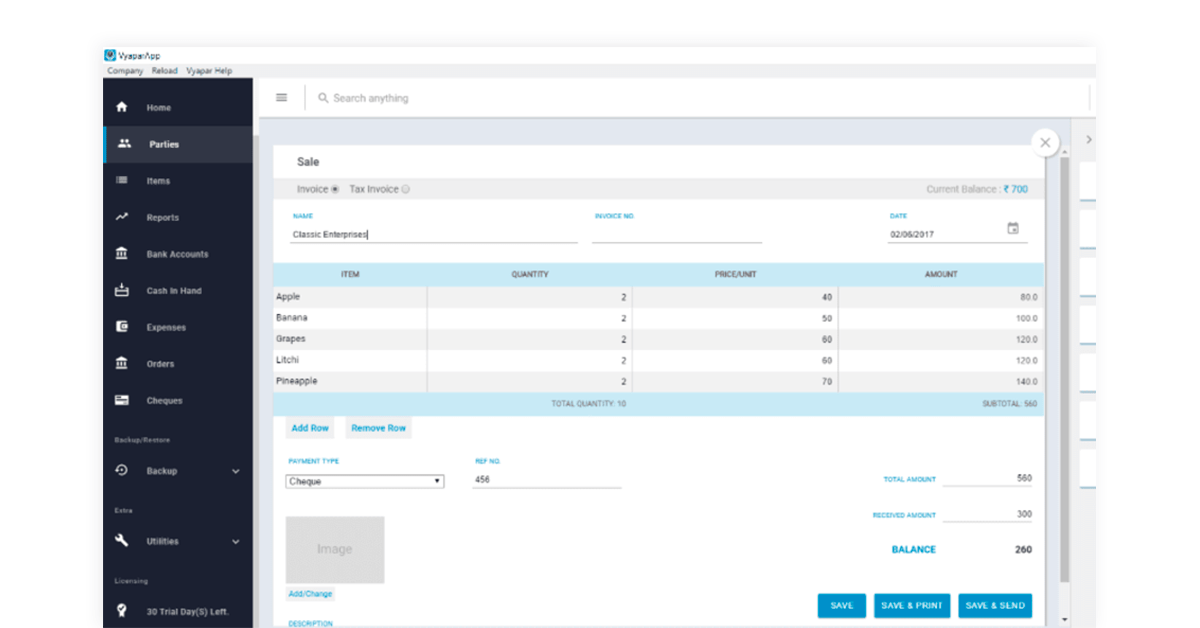The width and height of the screenshot is (1200, 628).
Task: Click the Pineapple amount 140.0
Action: pos(941,382)
